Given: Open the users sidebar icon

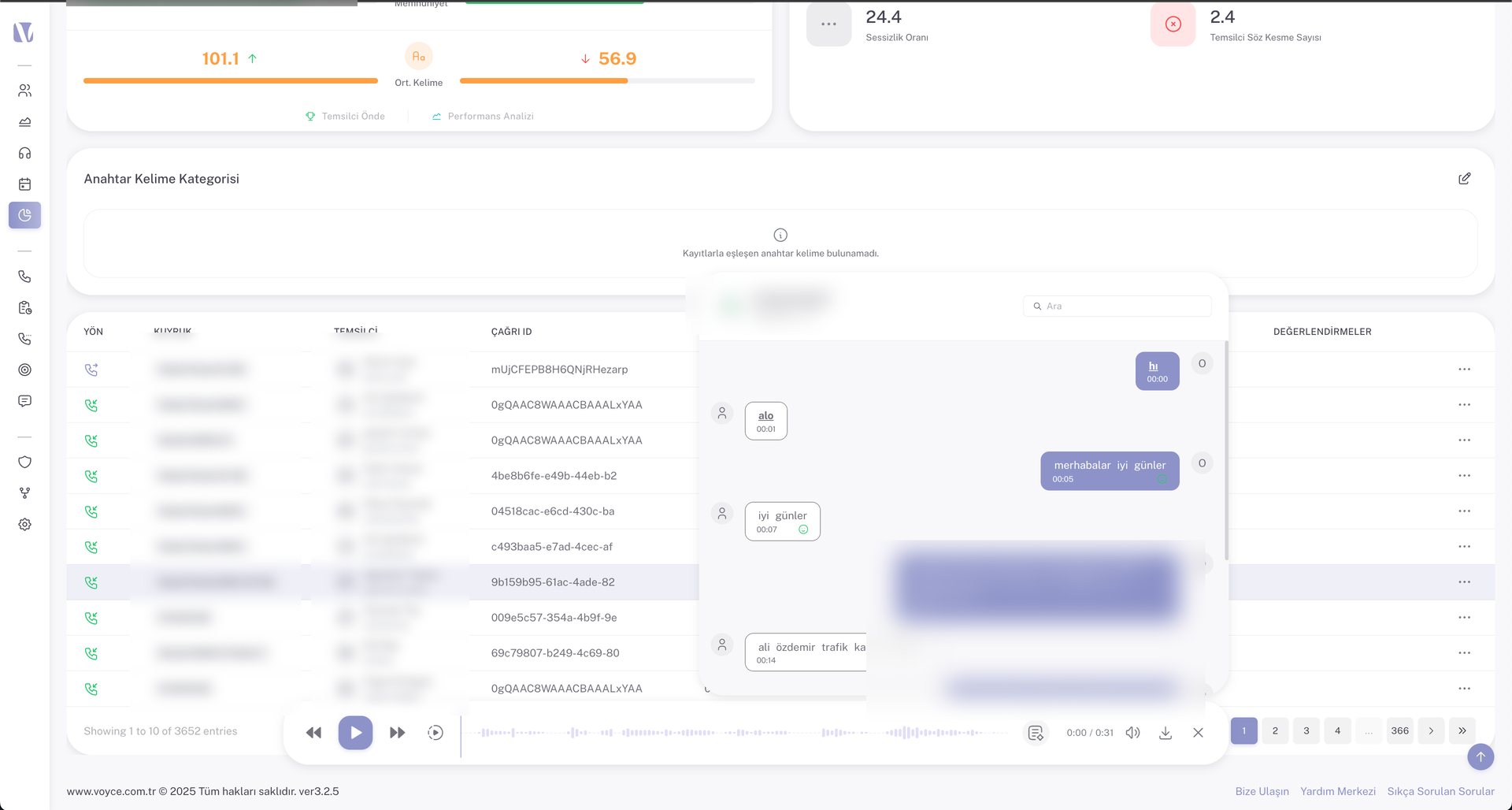Looking at the screenshot, I should (24, 91).
